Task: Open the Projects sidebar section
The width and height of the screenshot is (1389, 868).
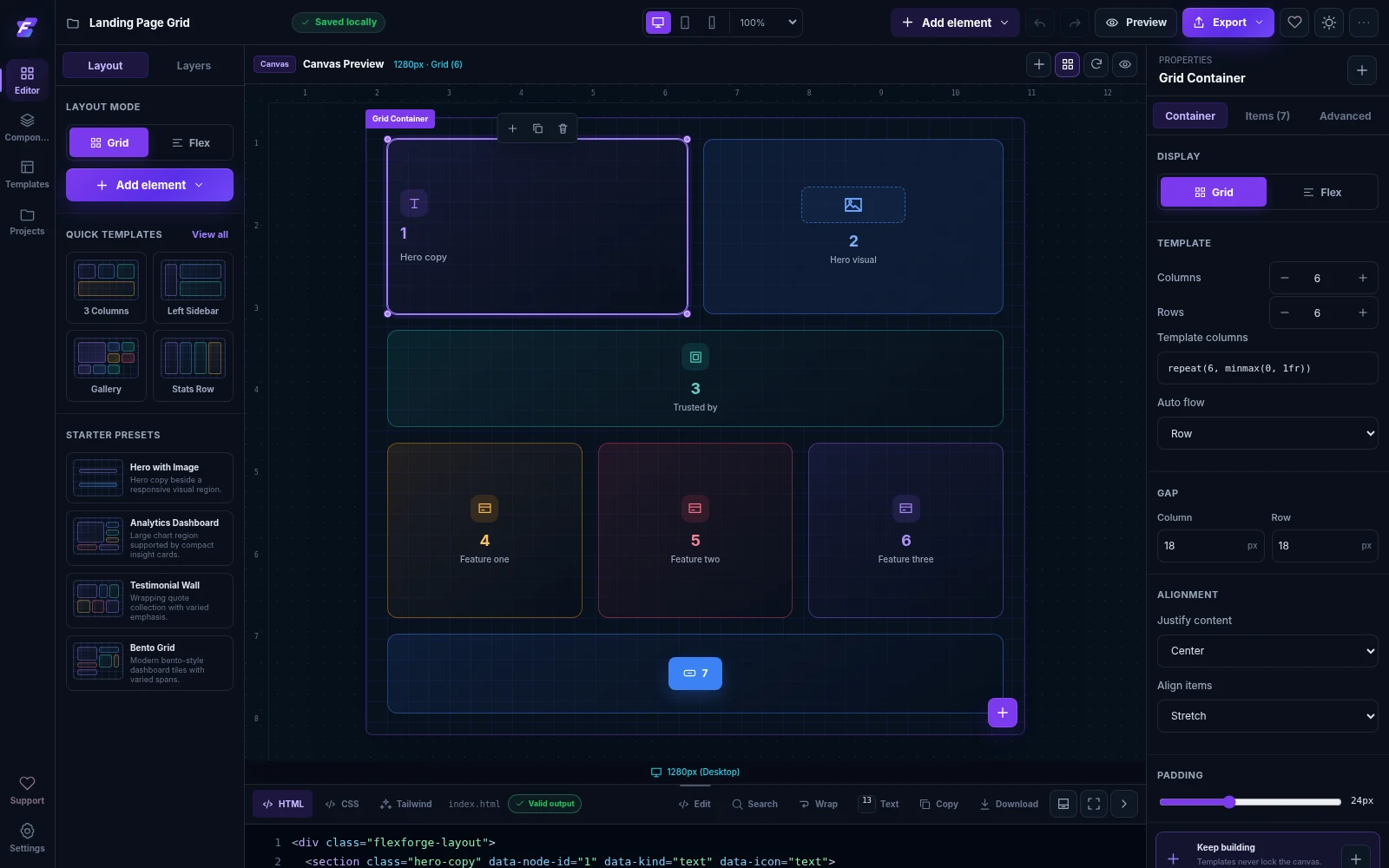Action: [x=27, y=221]
